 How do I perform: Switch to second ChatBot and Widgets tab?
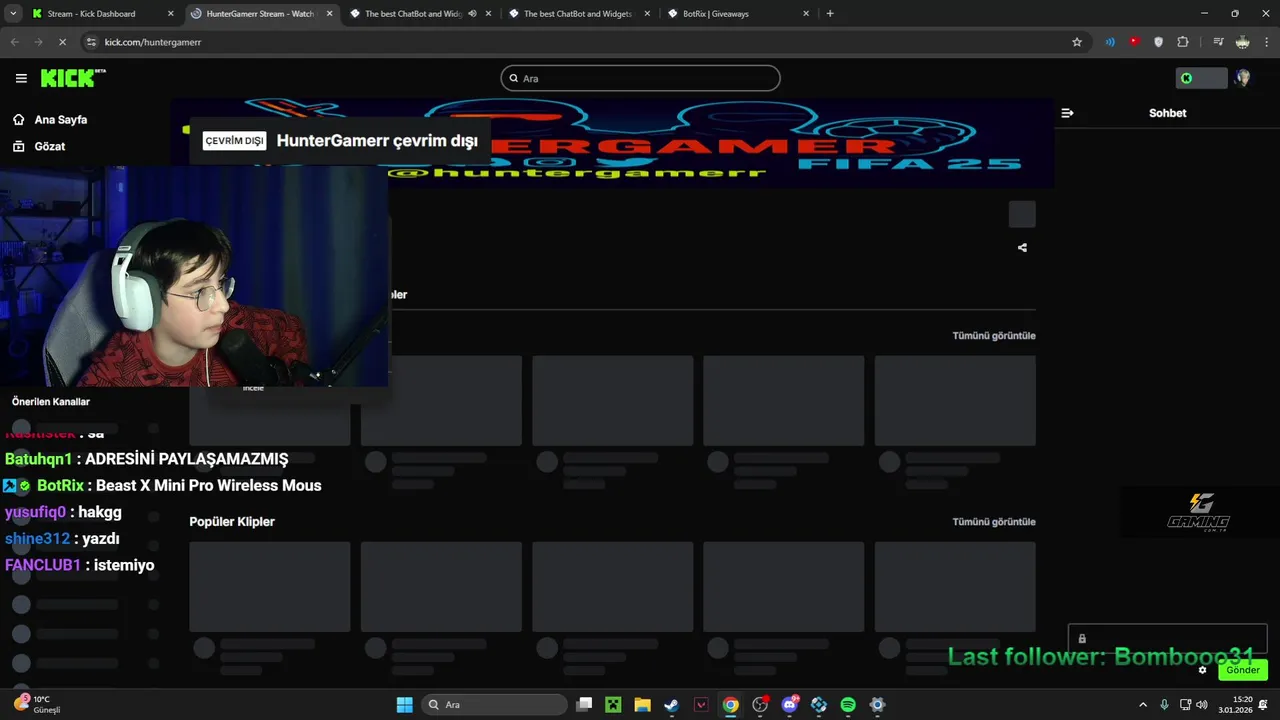tap(578, 14)
